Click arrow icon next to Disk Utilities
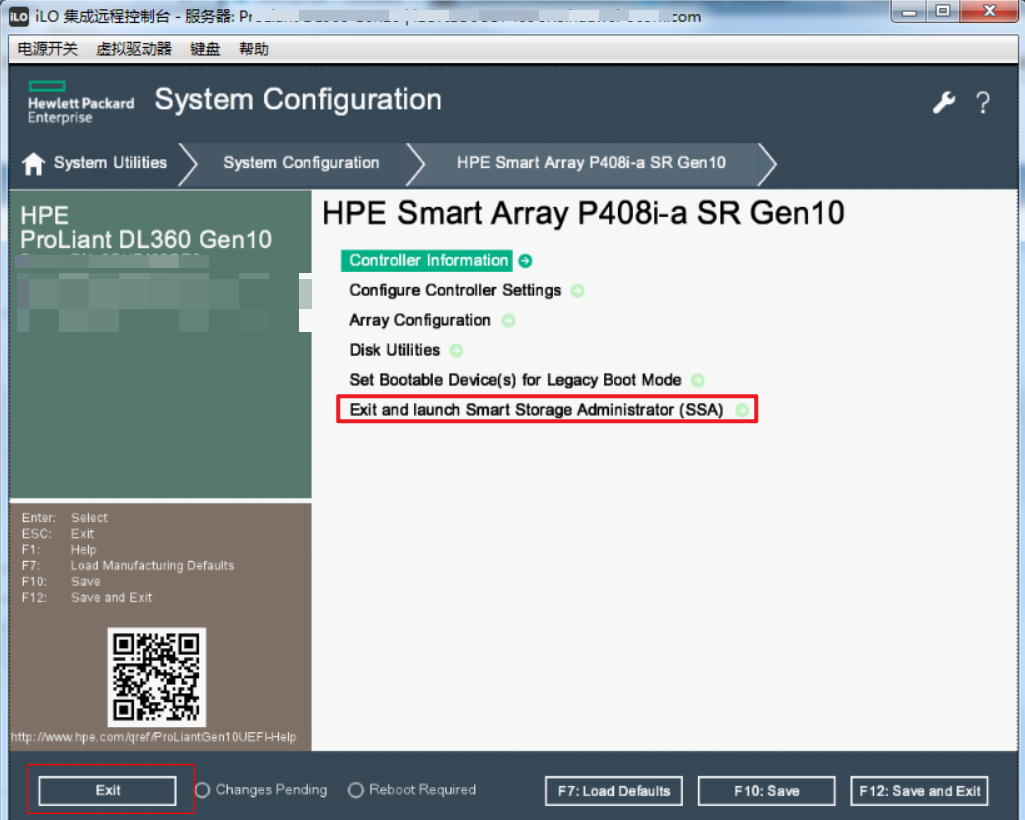1025x820 pixels. (x=456, y=350)
